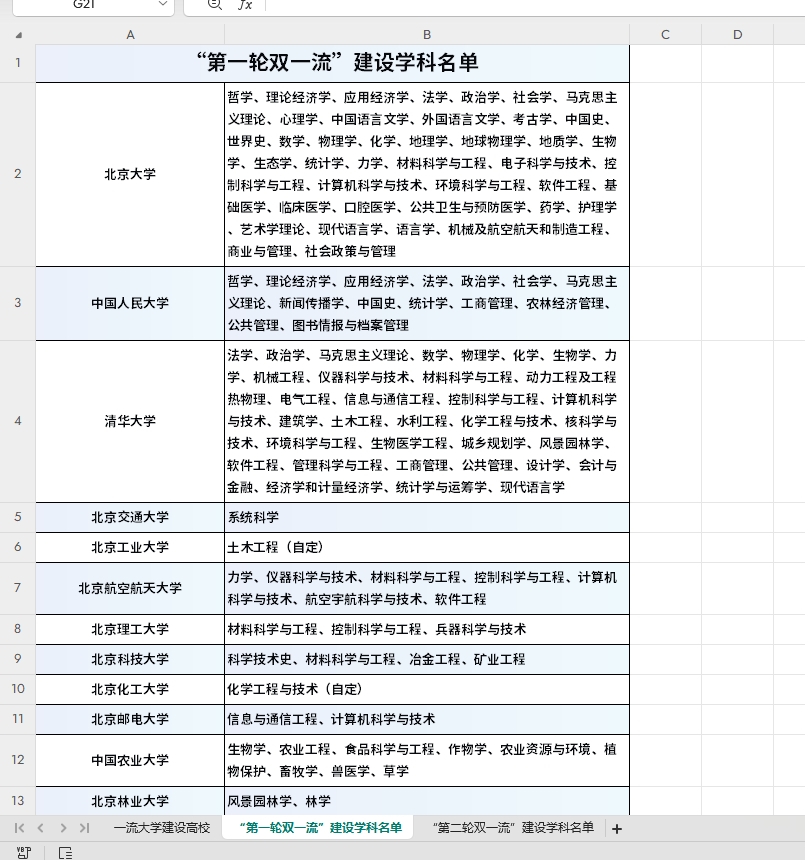Add a new worksheet with the plus button
Screen dimensions: 805x860
coord(618,828)
